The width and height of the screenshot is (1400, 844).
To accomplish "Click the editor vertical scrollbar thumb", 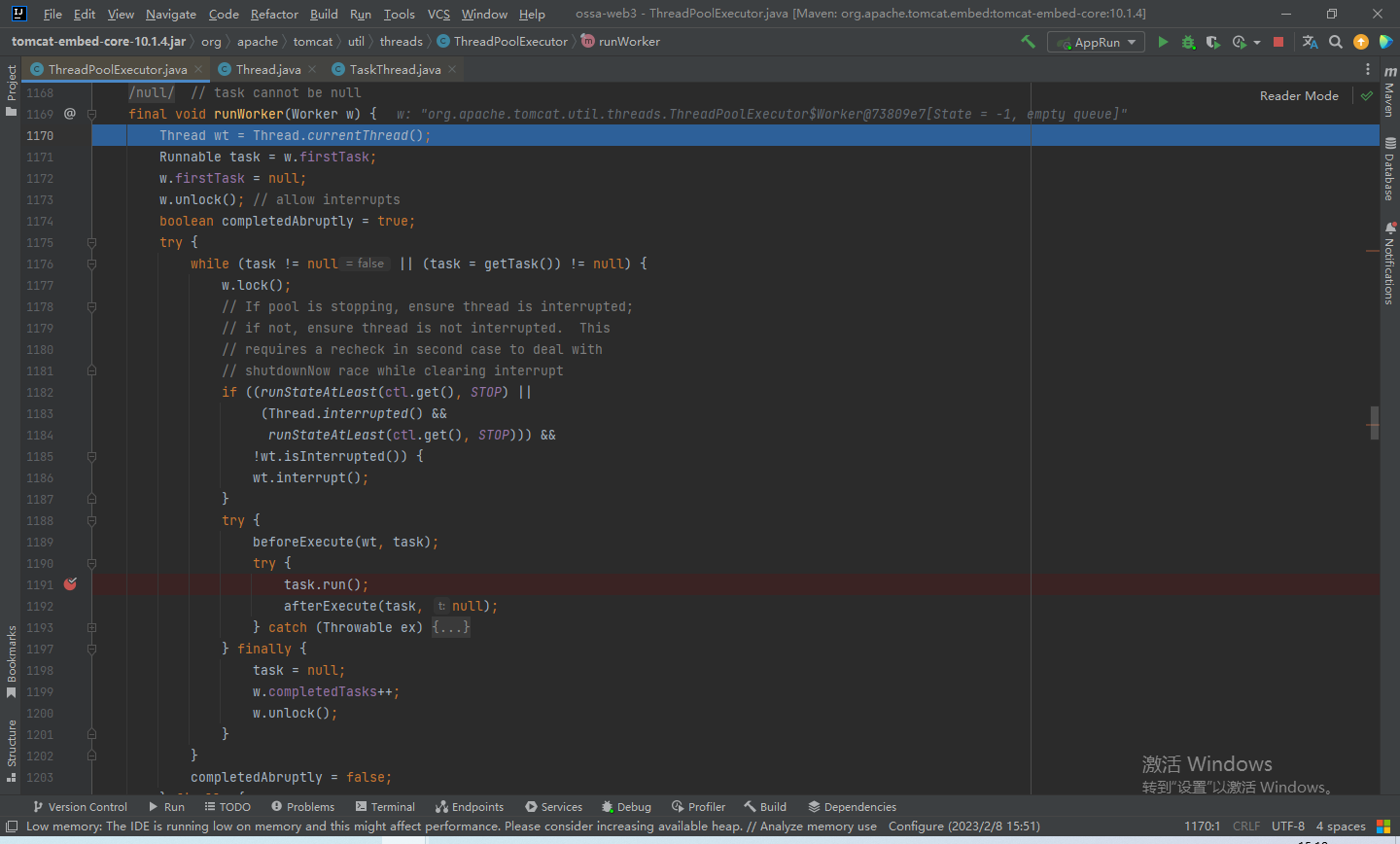I will click(x=1375, y=423).
